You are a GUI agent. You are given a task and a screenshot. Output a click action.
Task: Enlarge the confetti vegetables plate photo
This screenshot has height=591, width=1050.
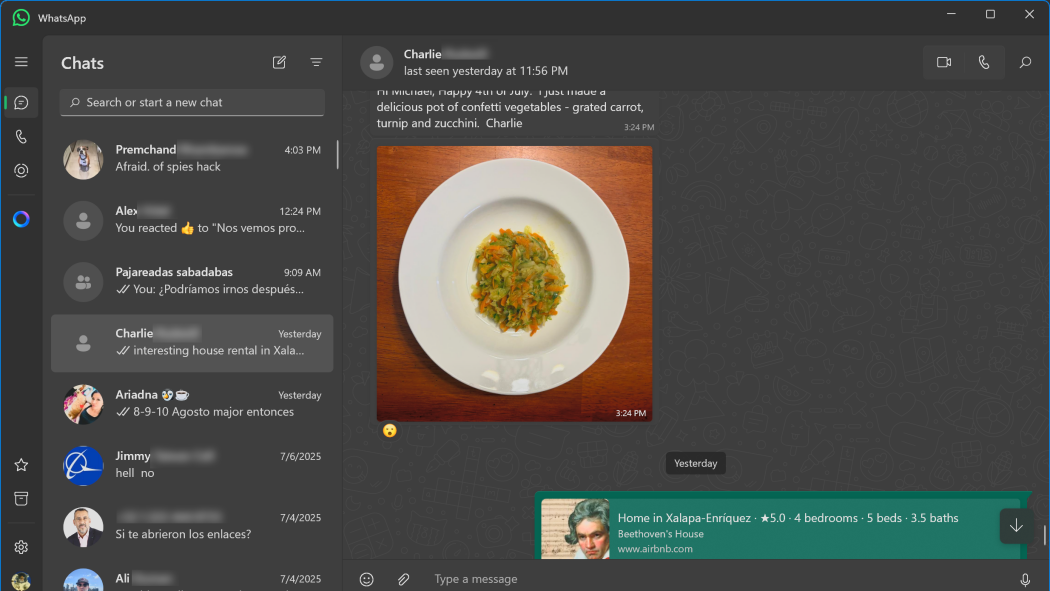tap(514, 283)
